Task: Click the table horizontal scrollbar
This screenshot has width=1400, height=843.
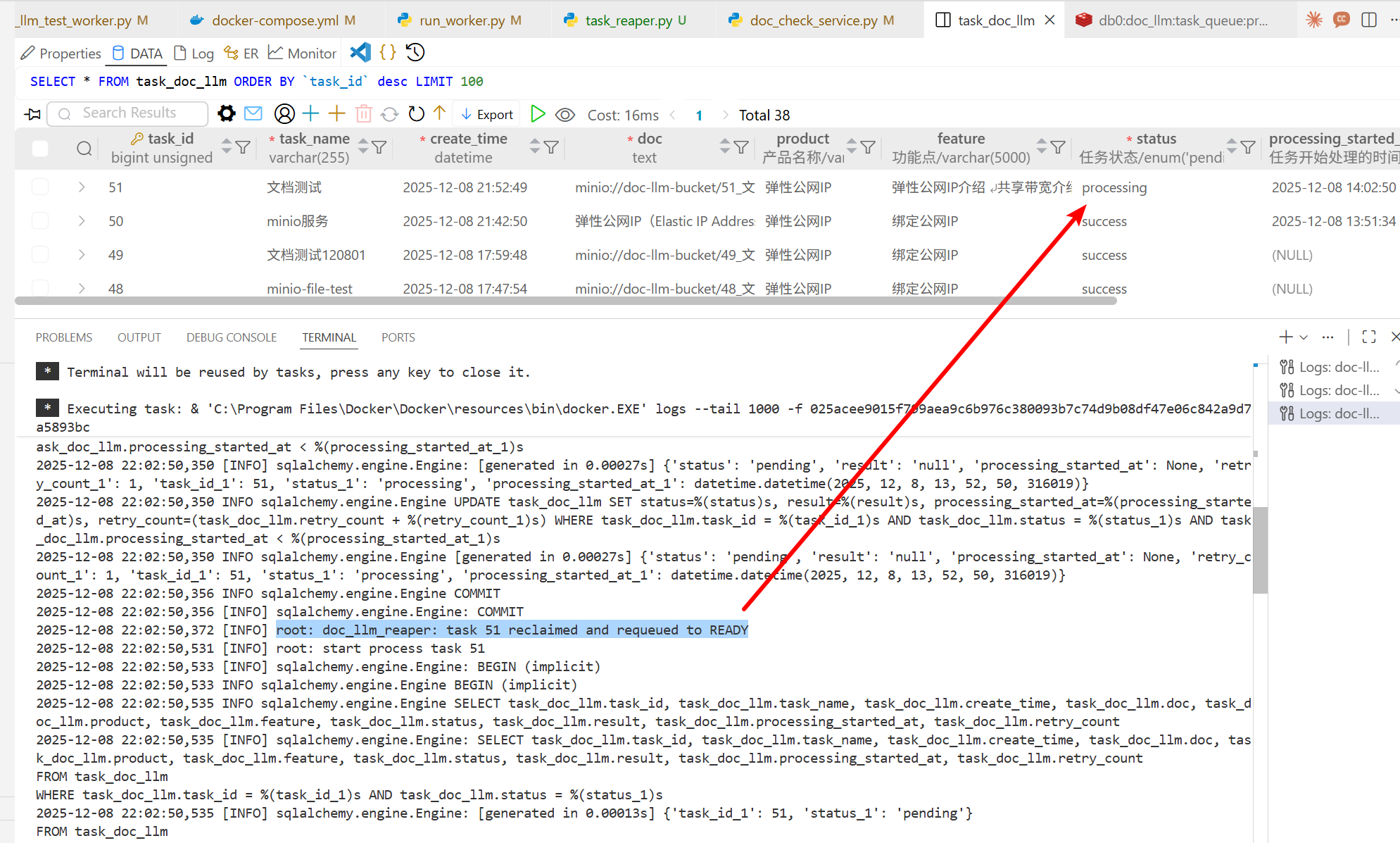Action: 563,301
